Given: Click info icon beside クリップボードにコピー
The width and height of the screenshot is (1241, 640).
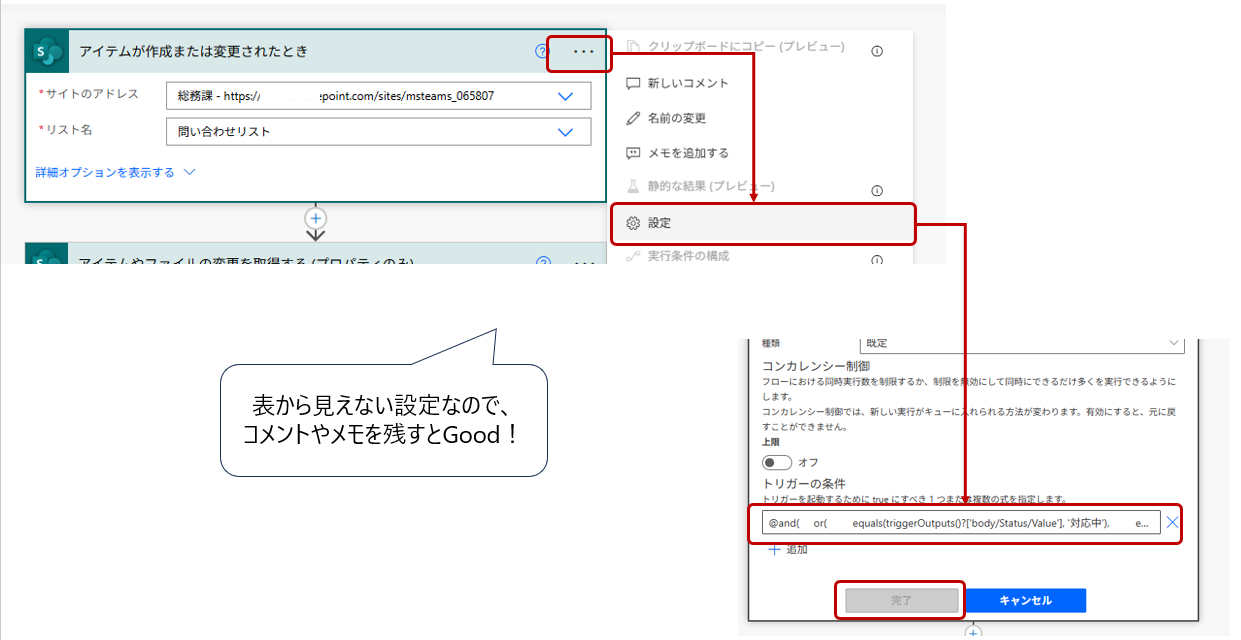Looking at the screenshot, I should pos(877,51).
